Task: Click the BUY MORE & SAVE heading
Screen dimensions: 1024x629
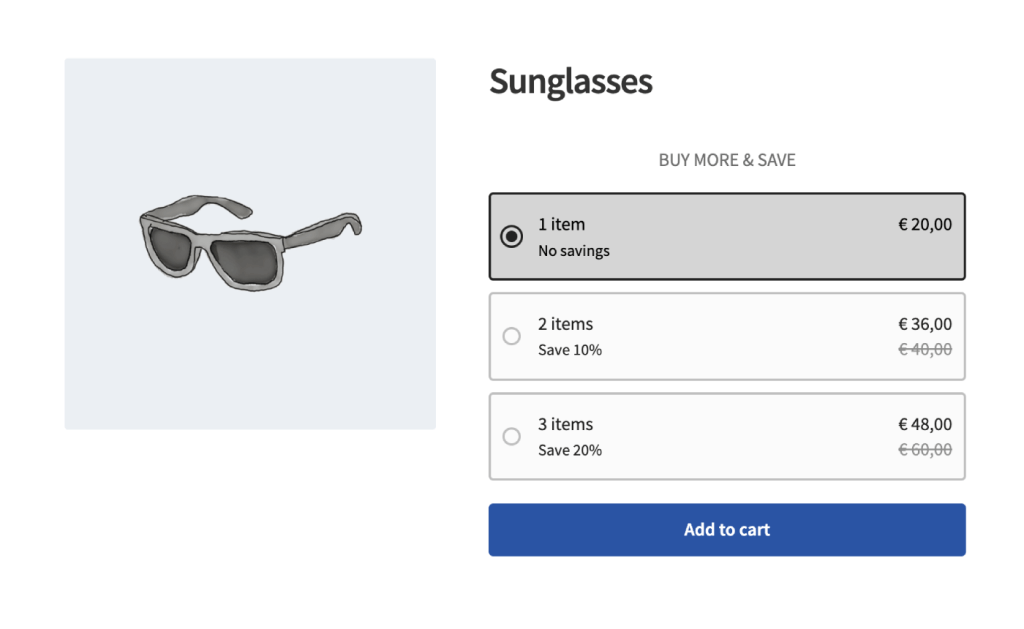Action: coord(727,160)
